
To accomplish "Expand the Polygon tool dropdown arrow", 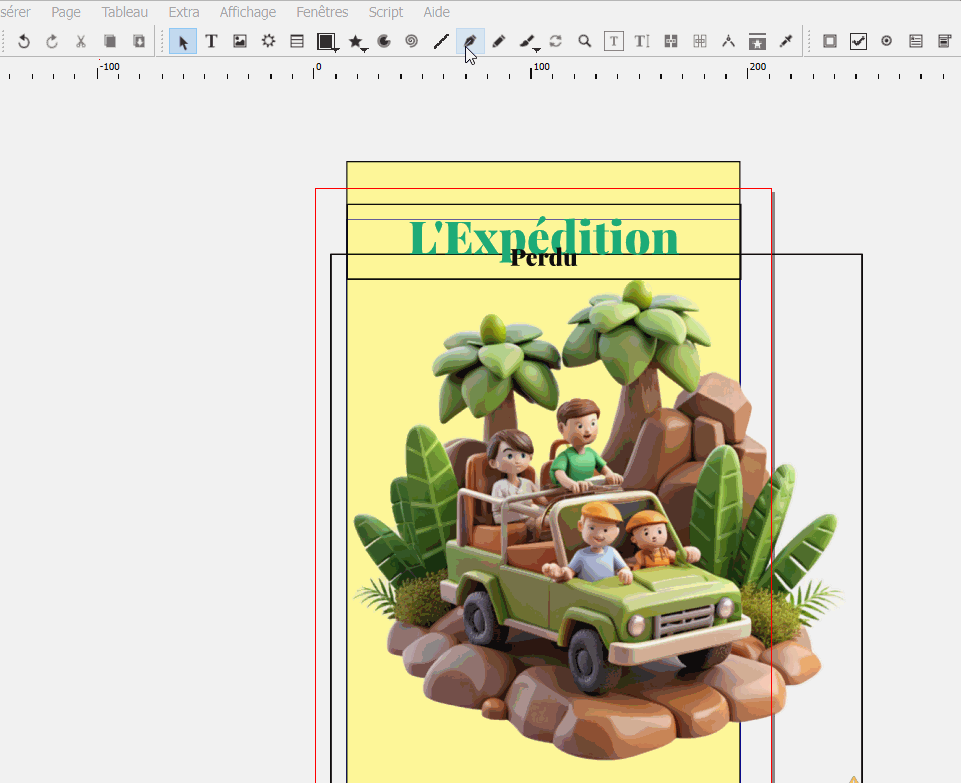I will [365, 50].
